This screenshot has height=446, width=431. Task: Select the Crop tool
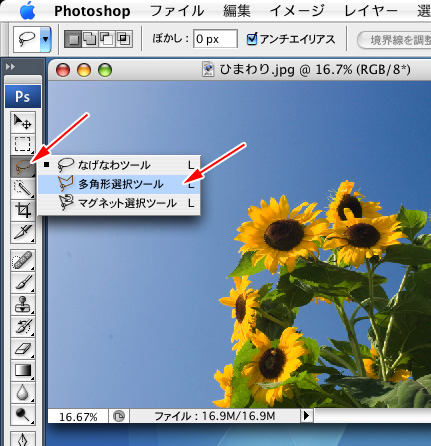(23, 210)
